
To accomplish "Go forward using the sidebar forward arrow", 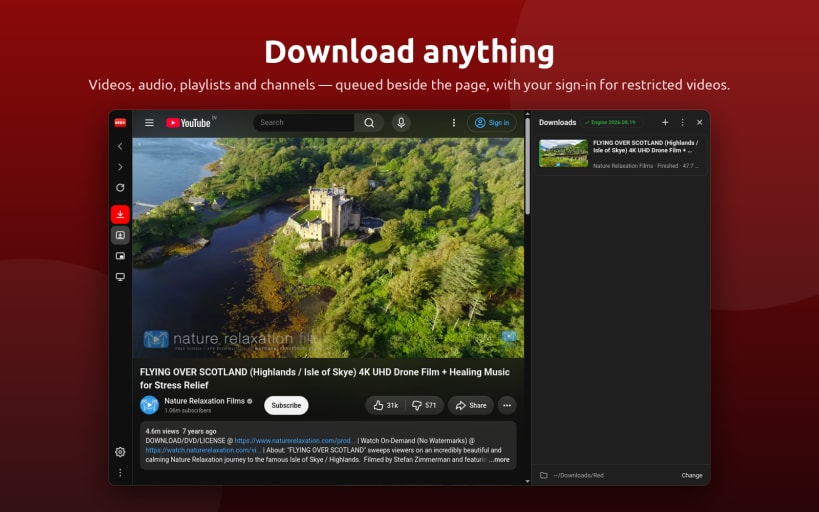I will [120, 167].
